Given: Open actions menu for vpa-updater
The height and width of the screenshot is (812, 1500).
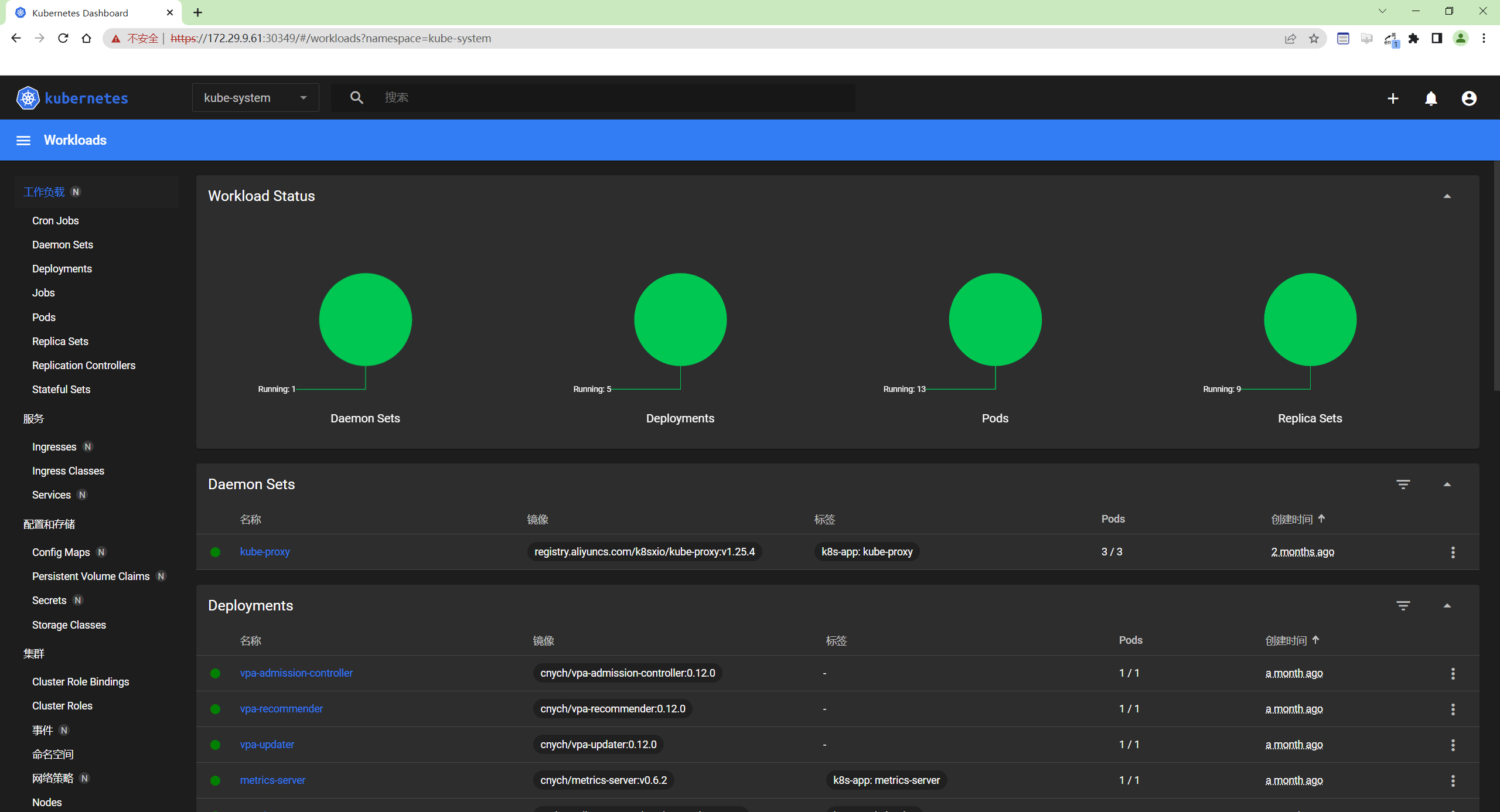Looking at the screenshot, I should 1453,745.
